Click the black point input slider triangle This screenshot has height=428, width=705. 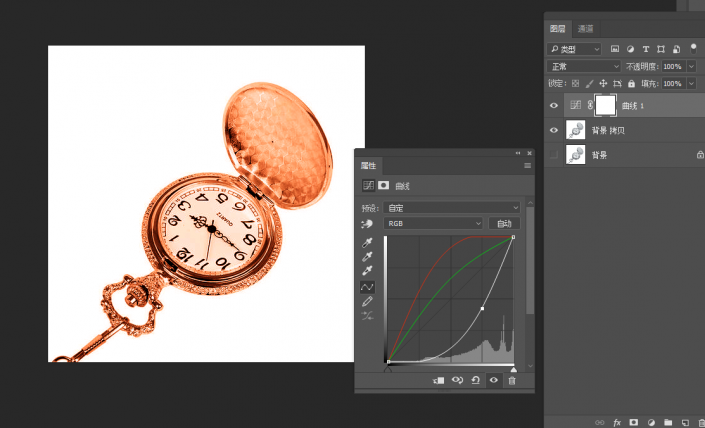(388, 370)
